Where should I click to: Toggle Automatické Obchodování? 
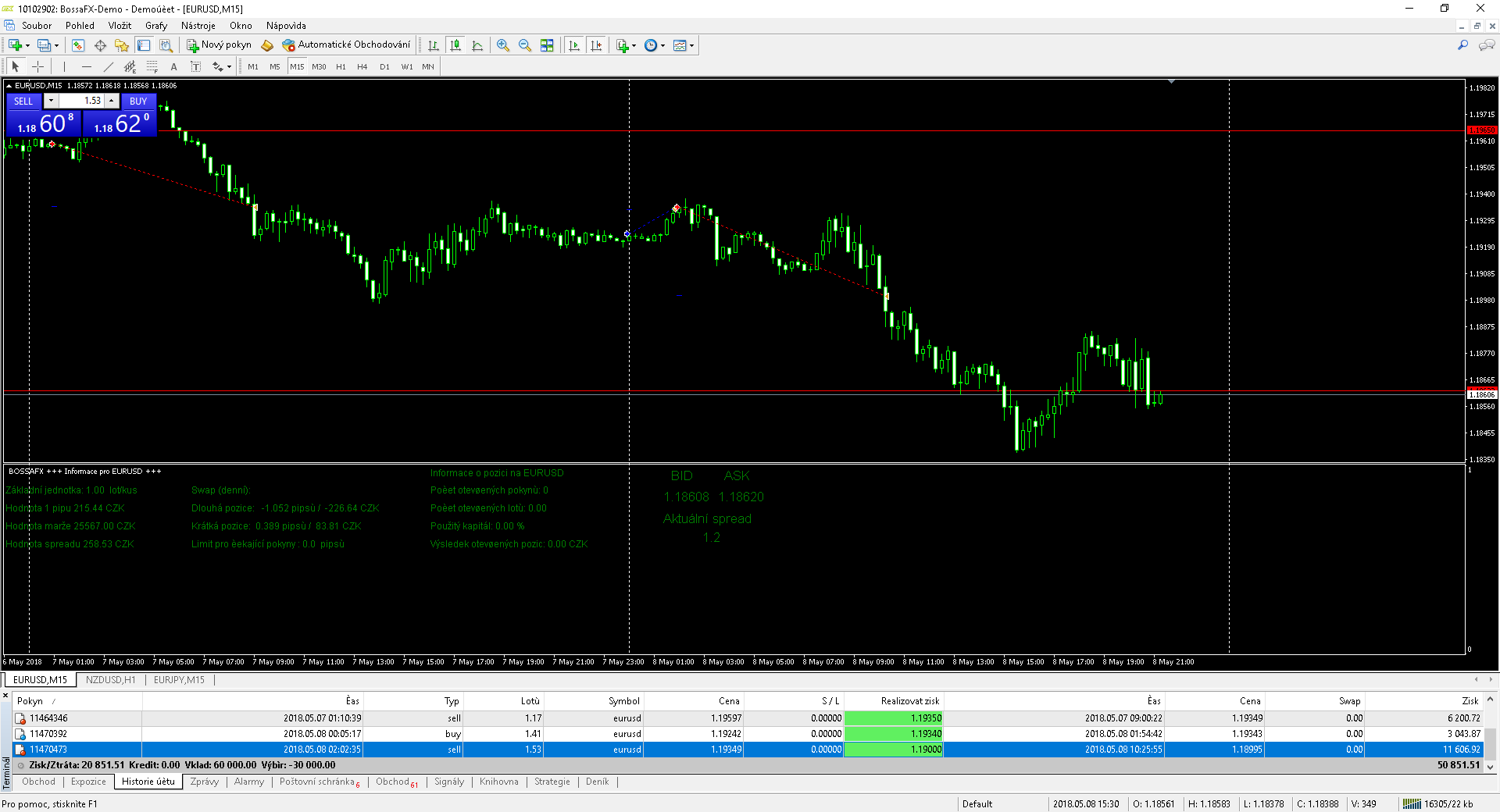tap(346, 45)
